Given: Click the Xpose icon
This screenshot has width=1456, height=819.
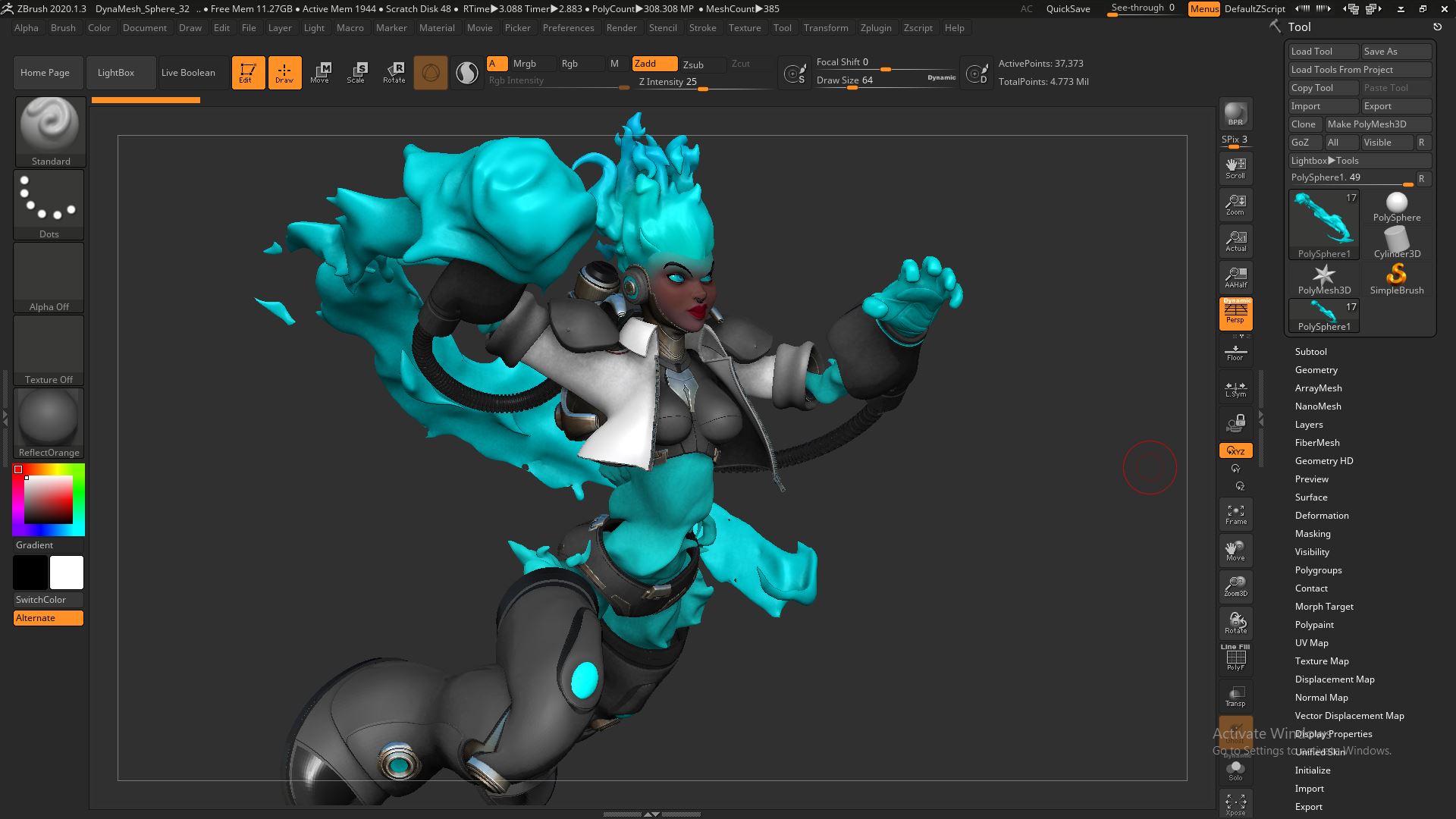Looking at the screenshot, I should [x=1235, y=804].
